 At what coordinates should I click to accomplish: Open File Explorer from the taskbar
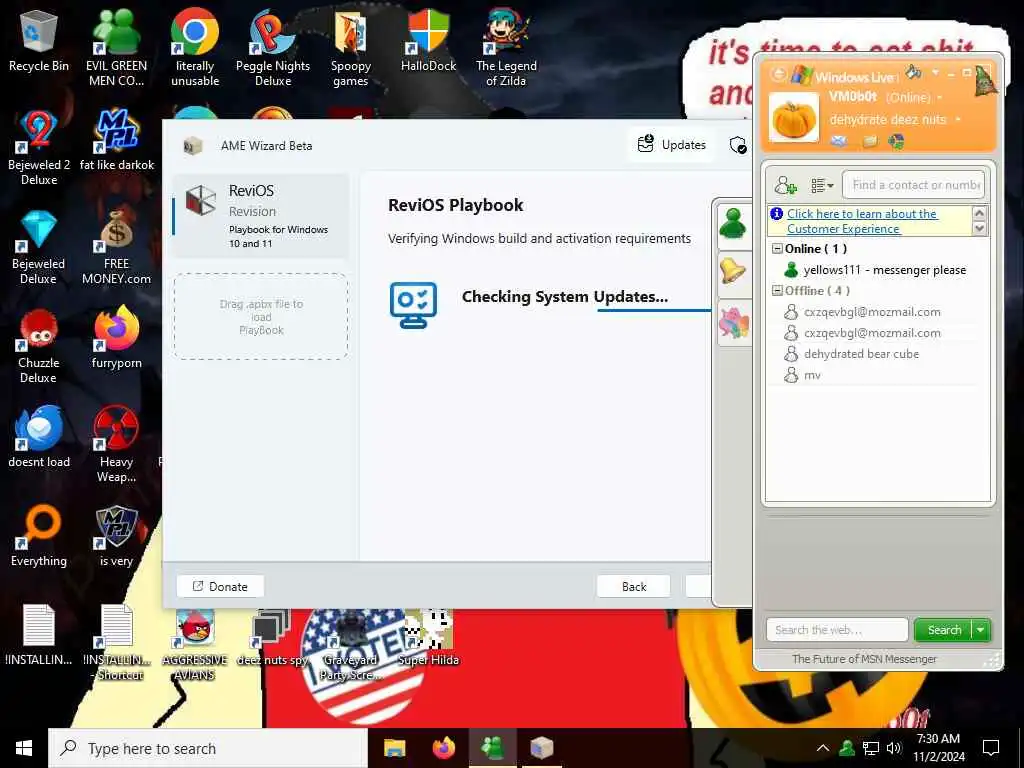point(394,748)
